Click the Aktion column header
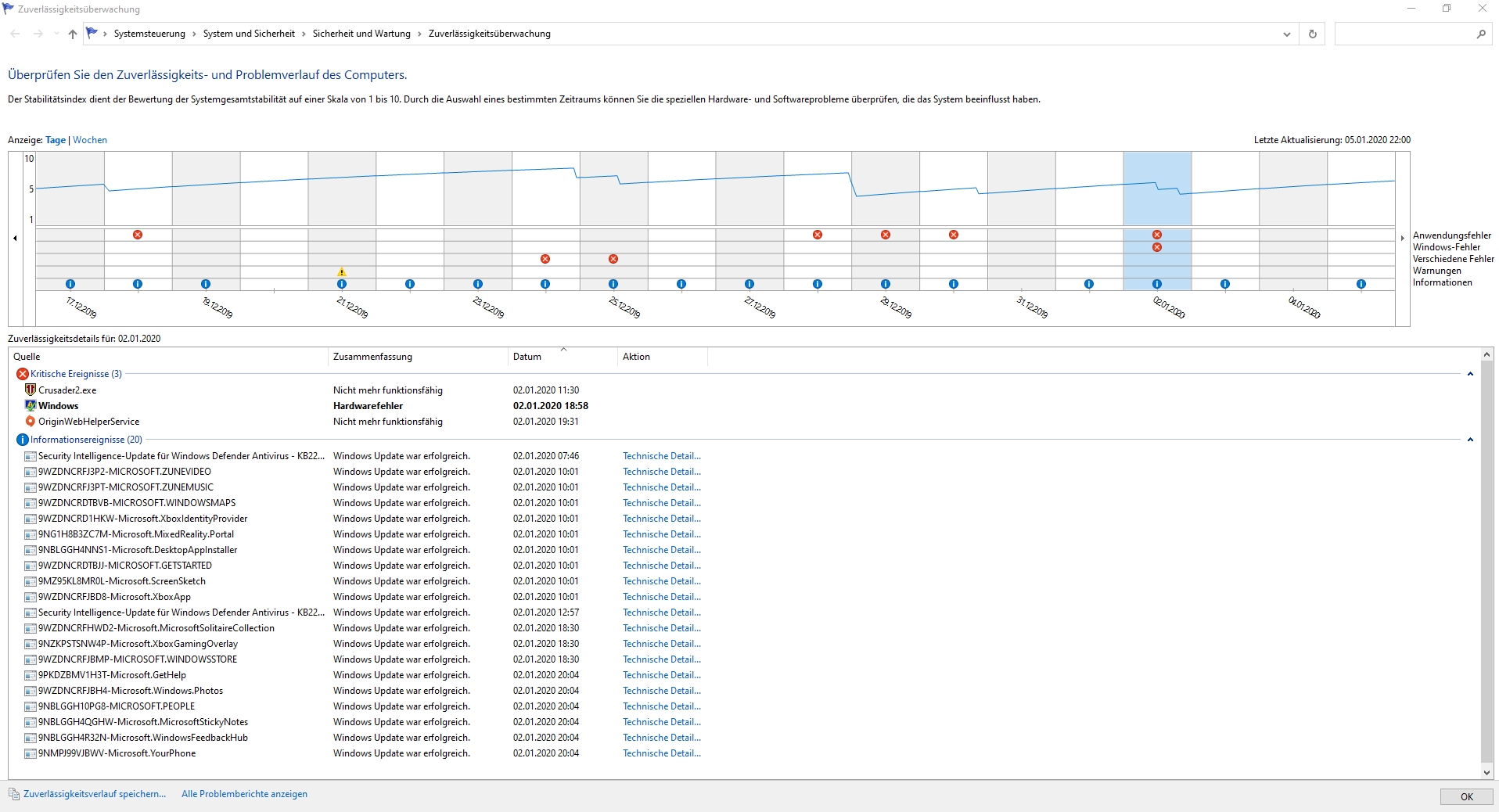Image resolution: width=1499 pixels, height=812 pixels. (662, 357)
